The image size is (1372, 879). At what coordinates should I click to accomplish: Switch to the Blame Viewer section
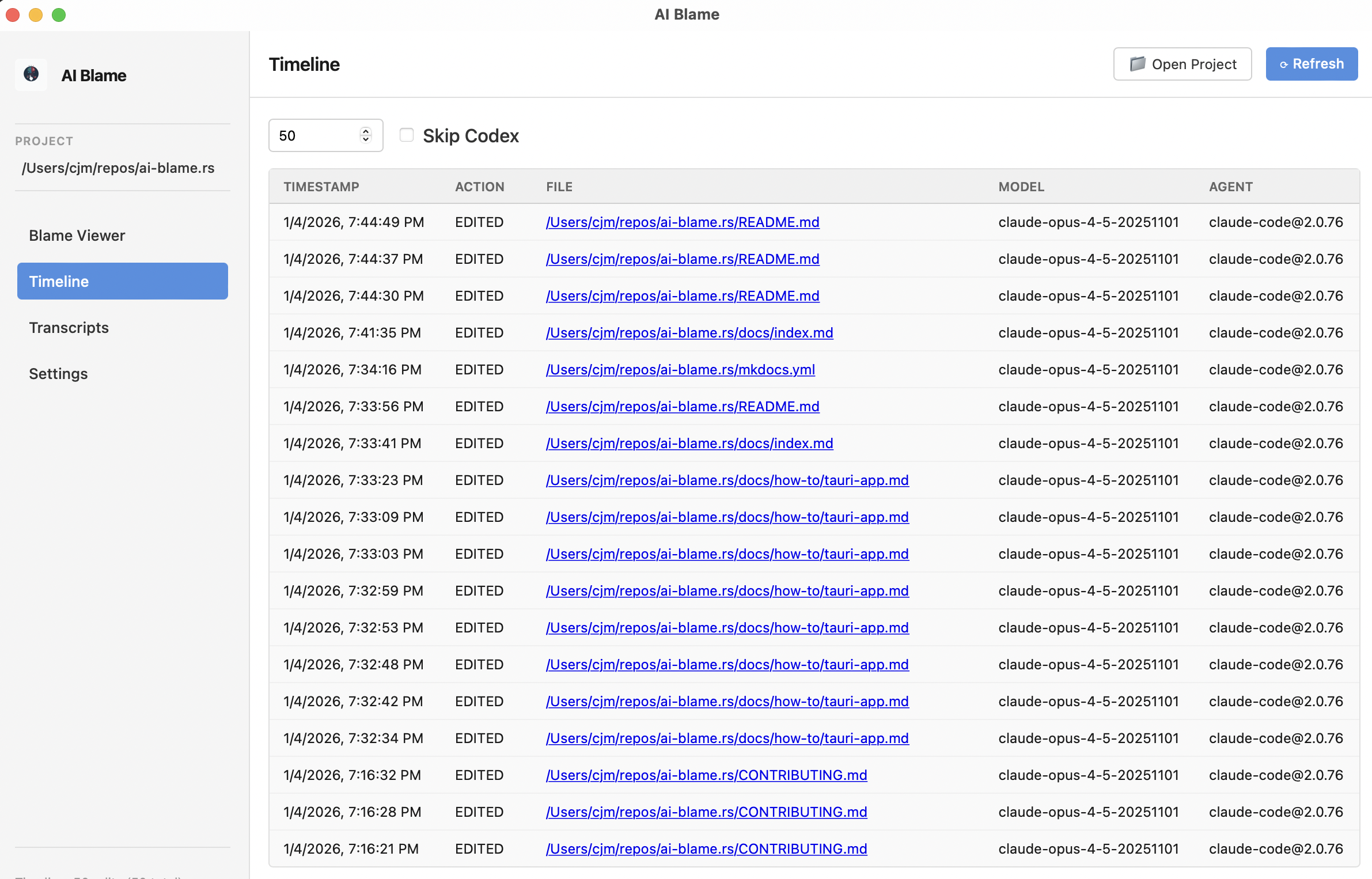click(x=77, y=235)
